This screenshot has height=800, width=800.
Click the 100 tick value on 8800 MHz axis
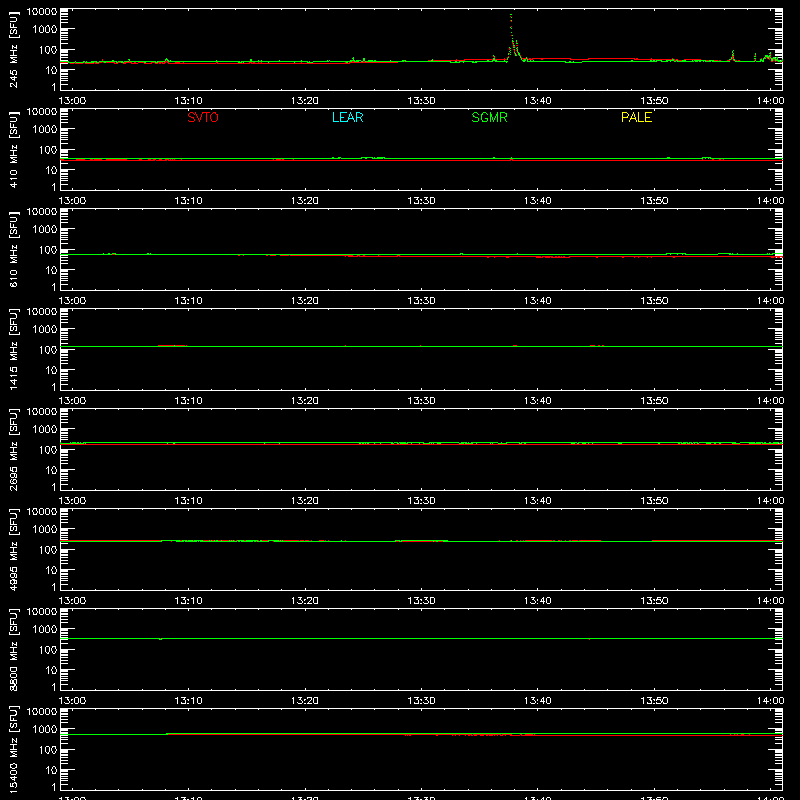(48, 650)
